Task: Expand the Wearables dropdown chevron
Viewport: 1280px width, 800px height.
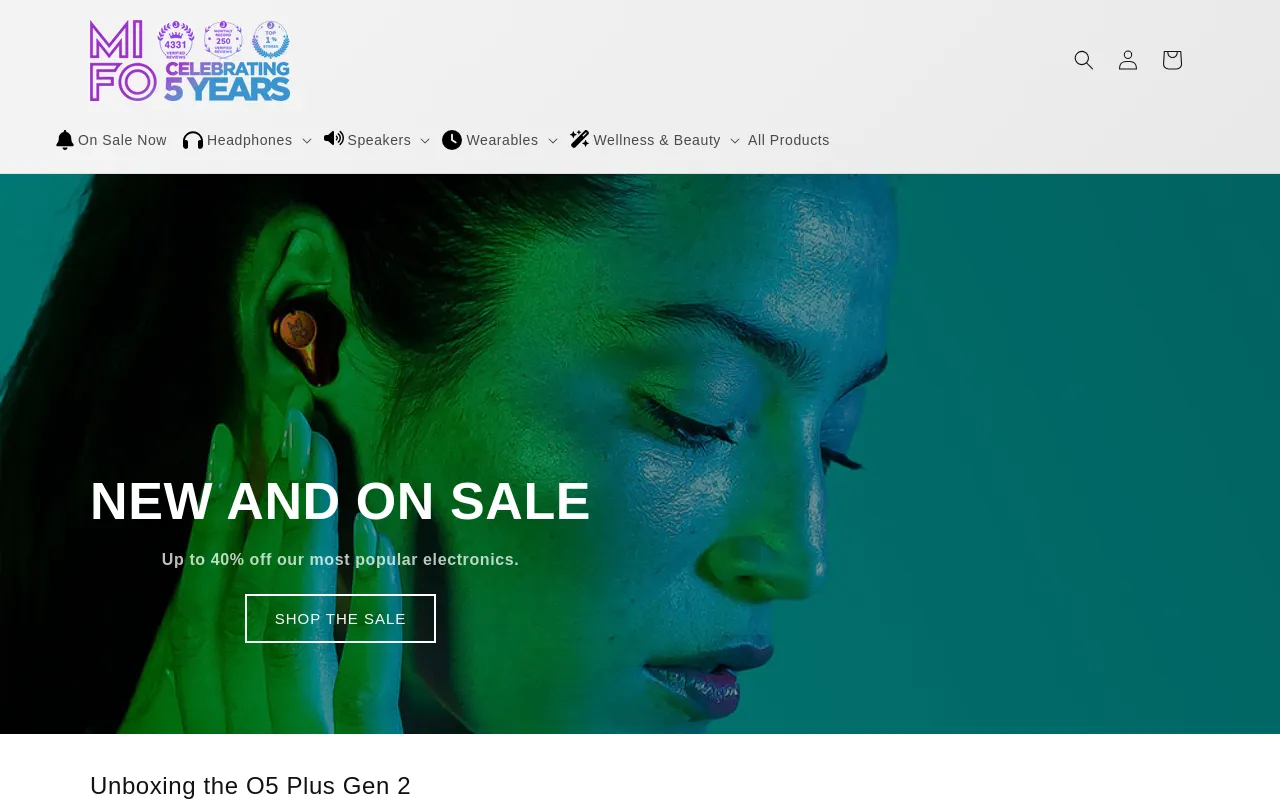Action: (553, 141)
